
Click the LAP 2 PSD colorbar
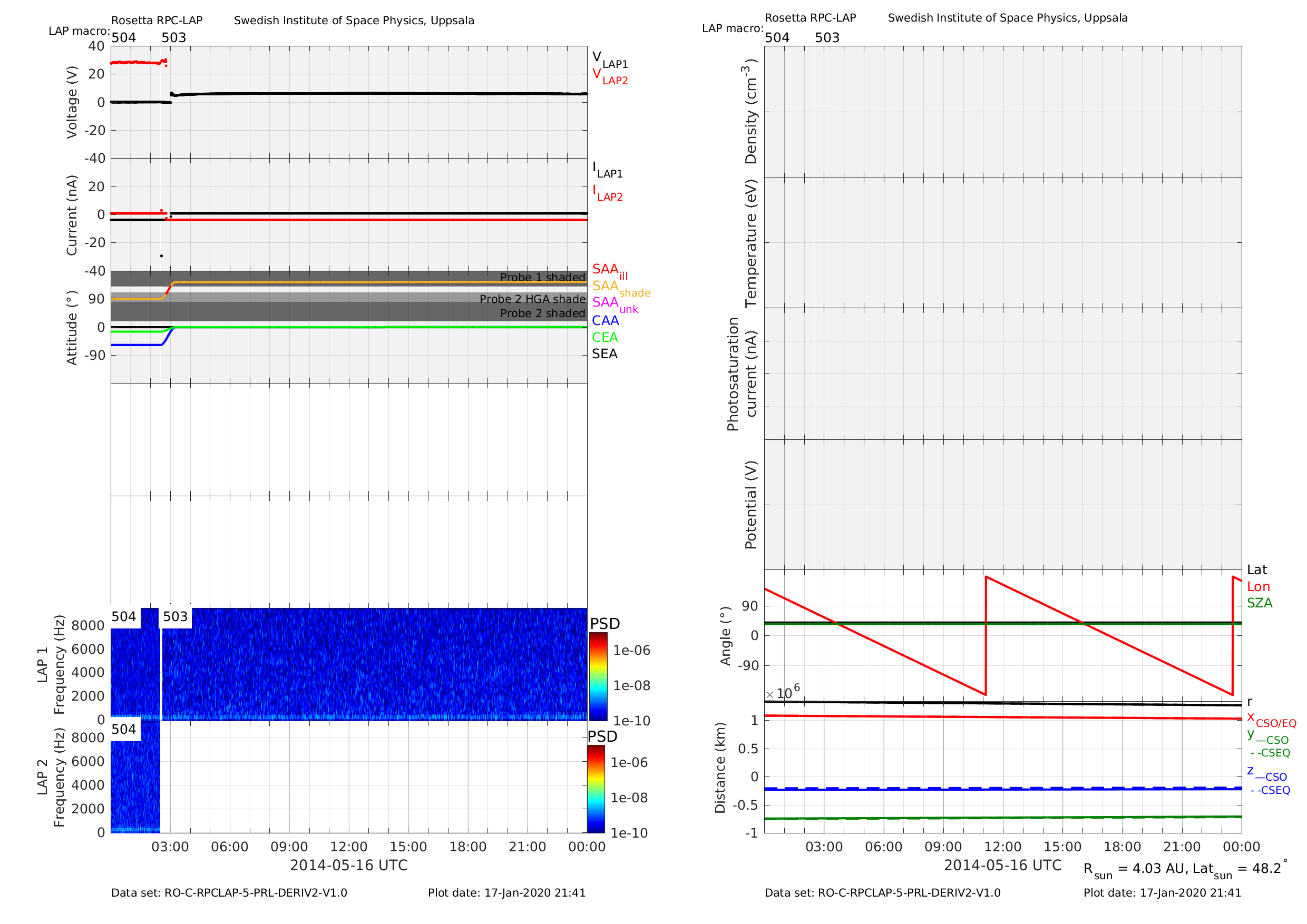tap(596, 789)
